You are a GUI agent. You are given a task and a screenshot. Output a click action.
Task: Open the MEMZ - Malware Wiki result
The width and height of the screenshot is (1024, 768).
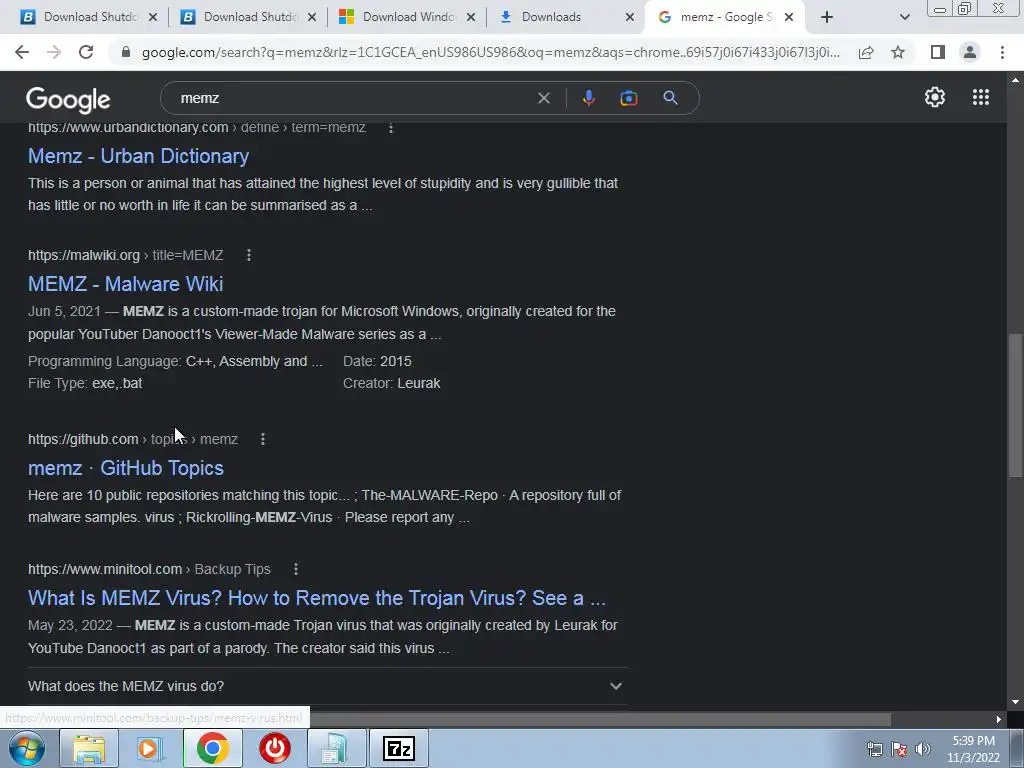pyautogui.click(x=125, y=284)
